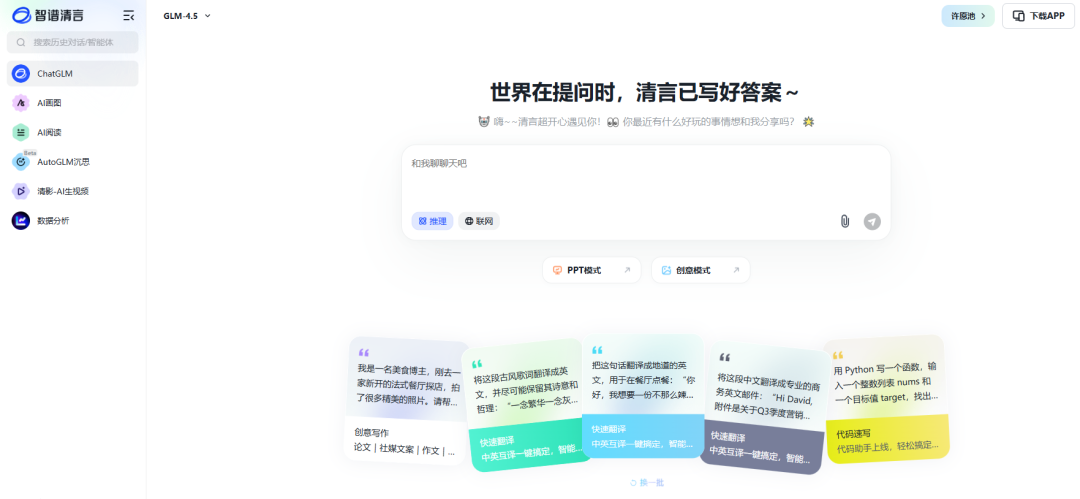Select the Hi David business email card
Viewport: 1080px width, 499px height.
tap(766, 407)
